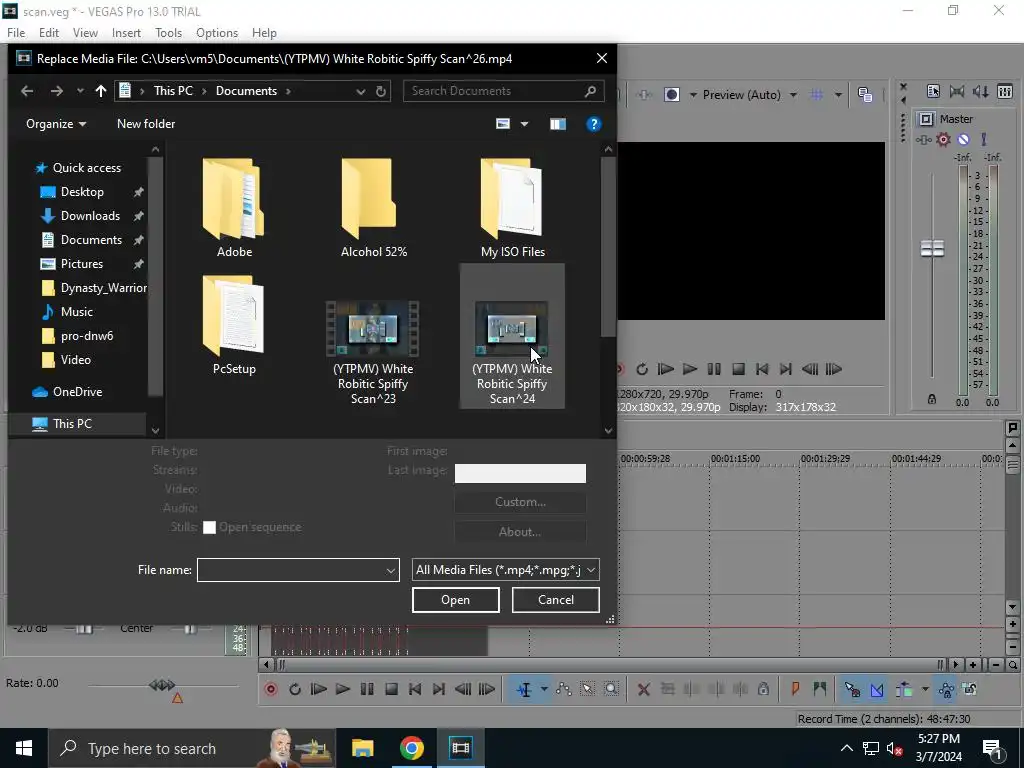This screenshot has width=1024, height=768.
Task: Click Stop in the video preview transport
Action: tap(738, 369)
